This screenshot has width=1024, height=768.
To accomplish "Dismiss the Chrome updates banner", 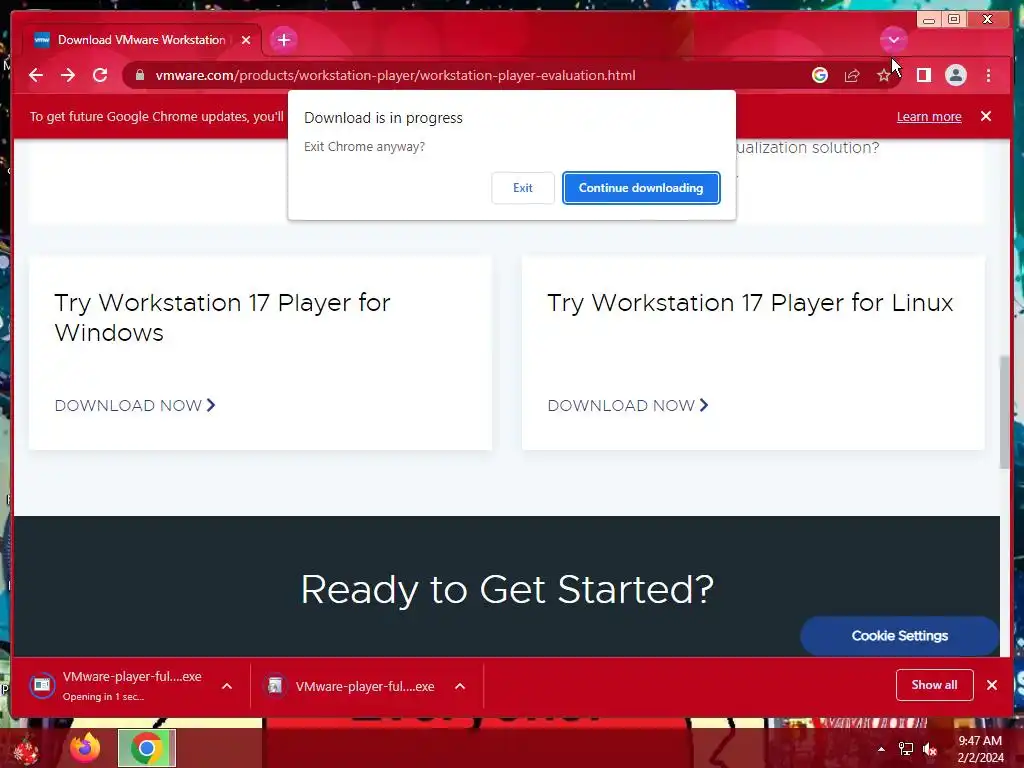I will pos(986,116).
